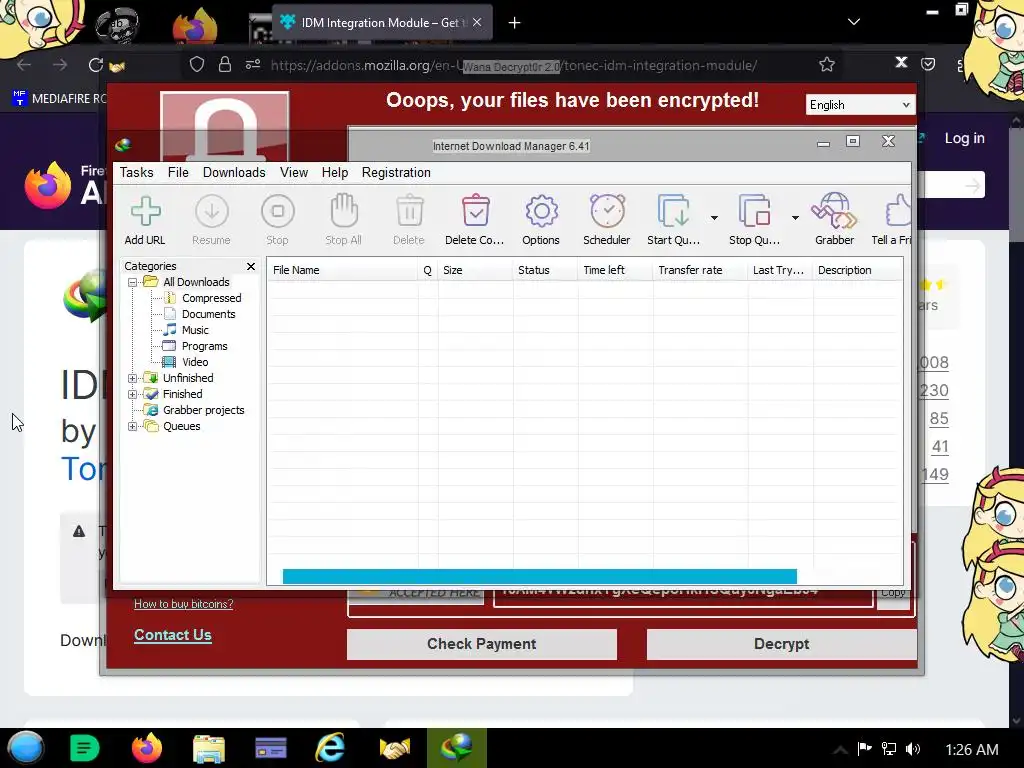Open the Pocket save icon in Firefox
Viewport: 1024px width, 768px height.
click(928, 64)
